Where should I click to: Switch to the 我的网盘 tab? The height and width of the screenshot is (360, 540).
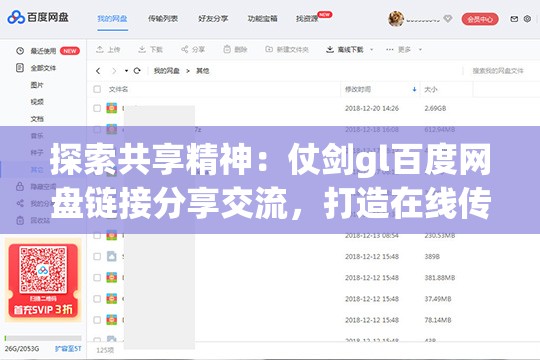click(112, 19)
